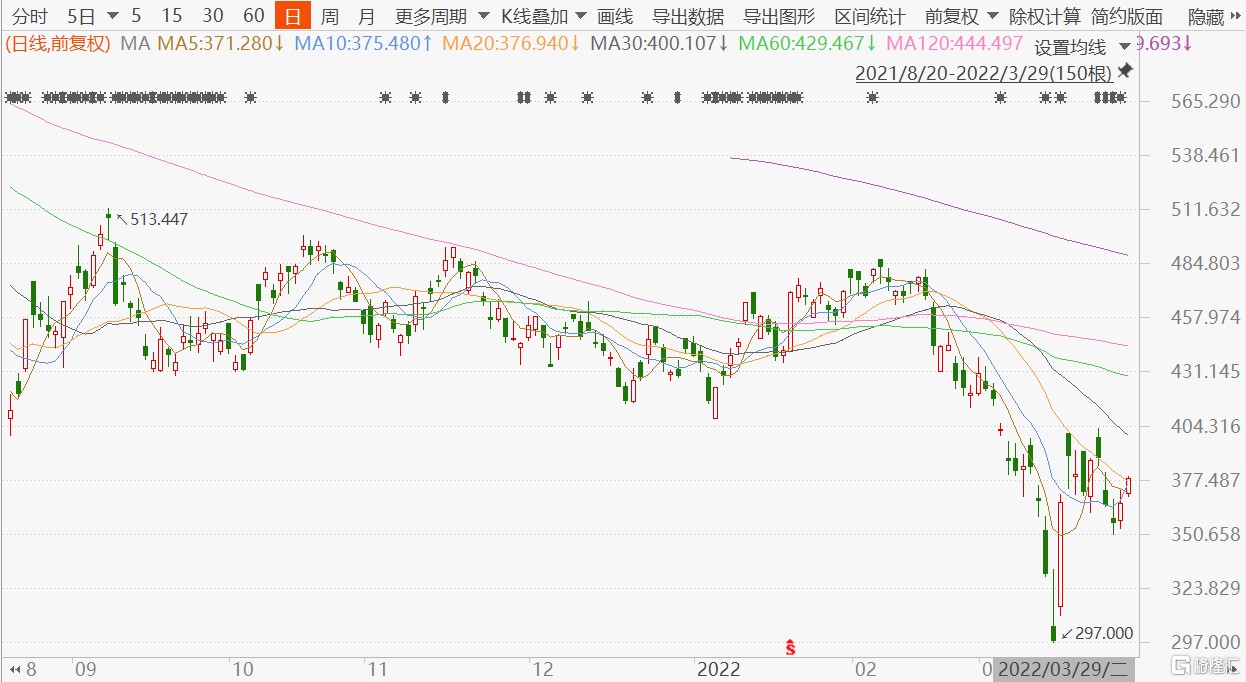Switch to monthly (月) period
The height and width of the screenshot is (682, 1246).
(366, 16)
